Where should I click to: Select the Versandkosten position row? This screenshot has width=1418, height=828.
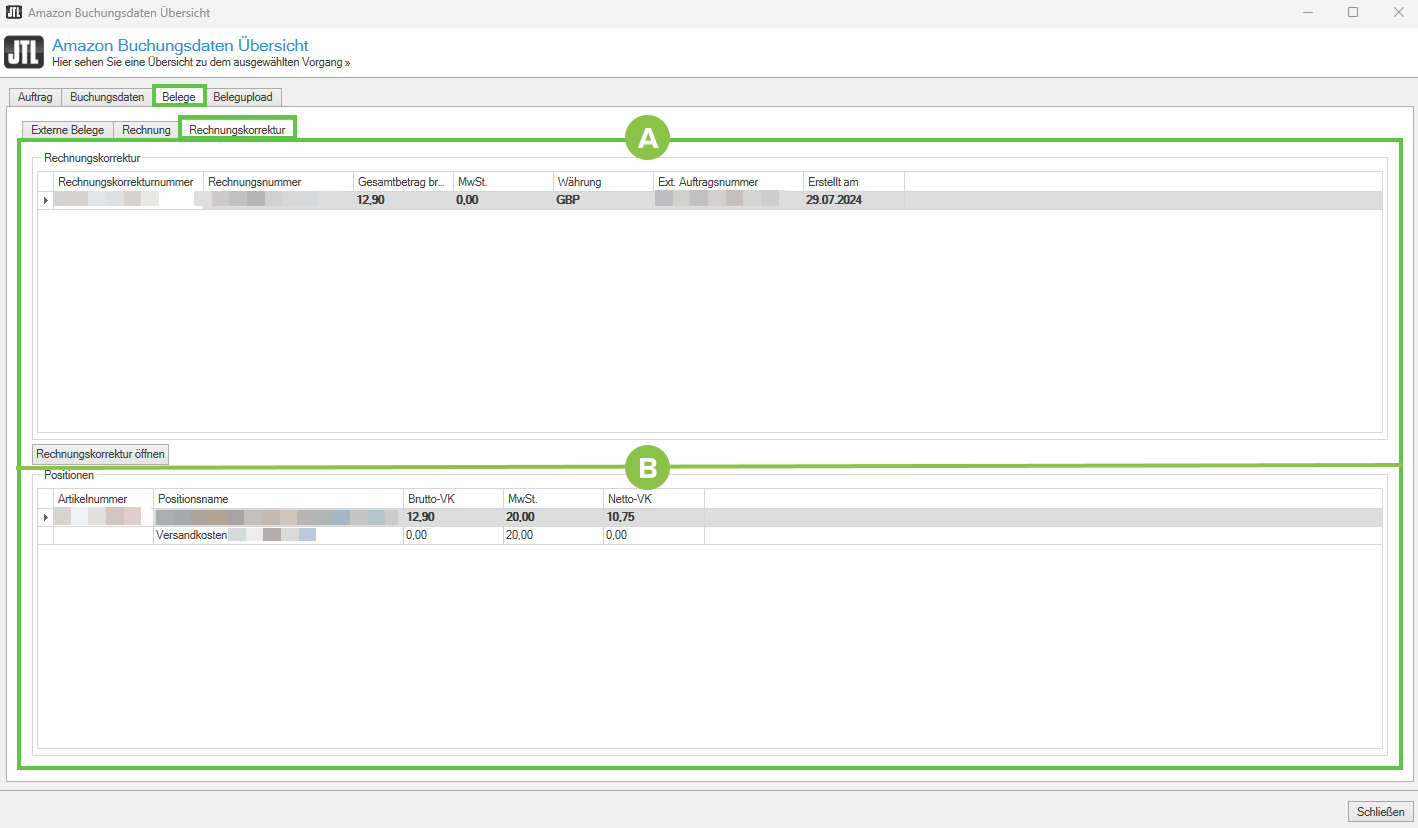(191, 535)
